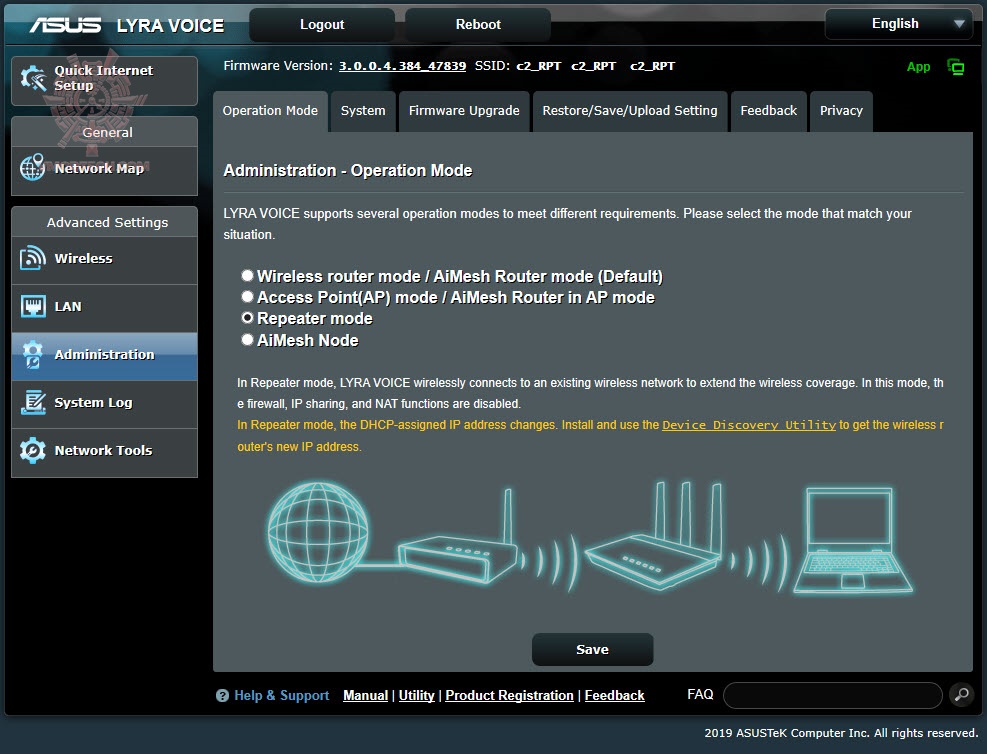The width and height of the screenshot is (987, 754).
Task: Select the Administration sidebar label
Action: (x=104, y=354)
